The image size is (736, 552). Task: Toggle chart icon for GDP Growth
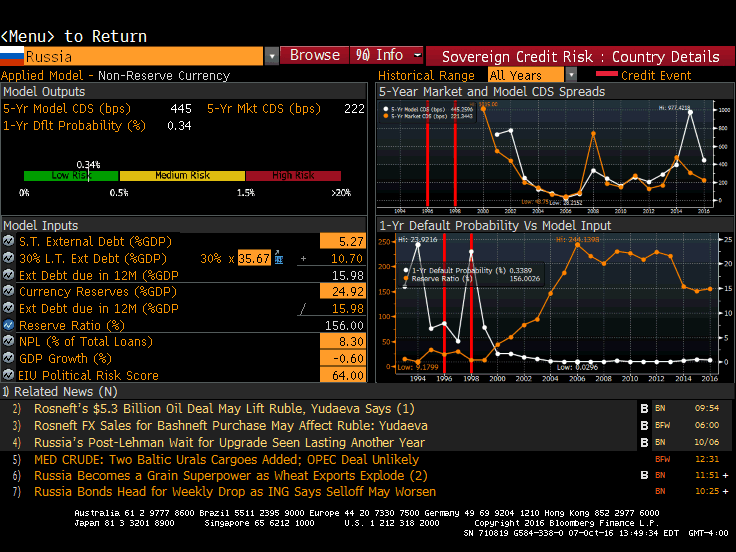tap(8, 358)
